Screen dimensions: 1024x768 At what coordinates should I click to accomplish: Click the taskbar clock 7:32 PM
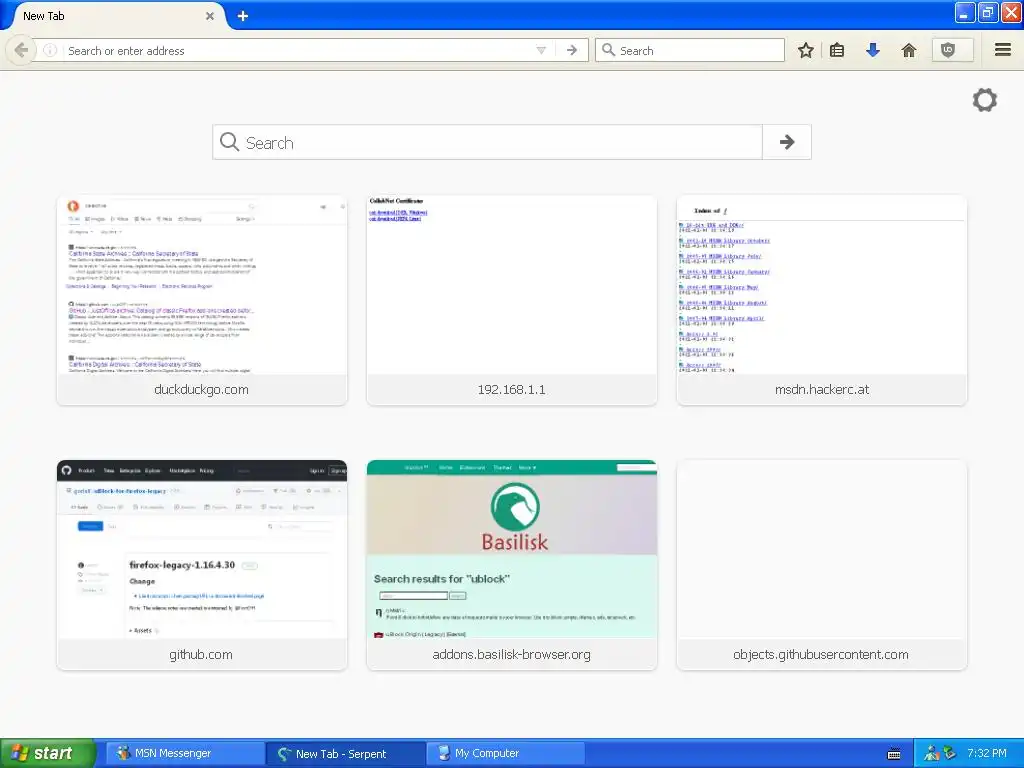tap(987, 754)
